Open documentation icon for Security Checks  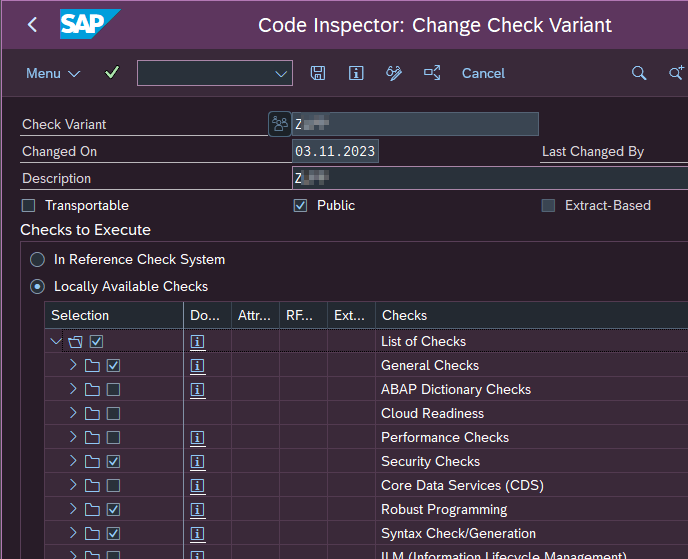point(197,461)
